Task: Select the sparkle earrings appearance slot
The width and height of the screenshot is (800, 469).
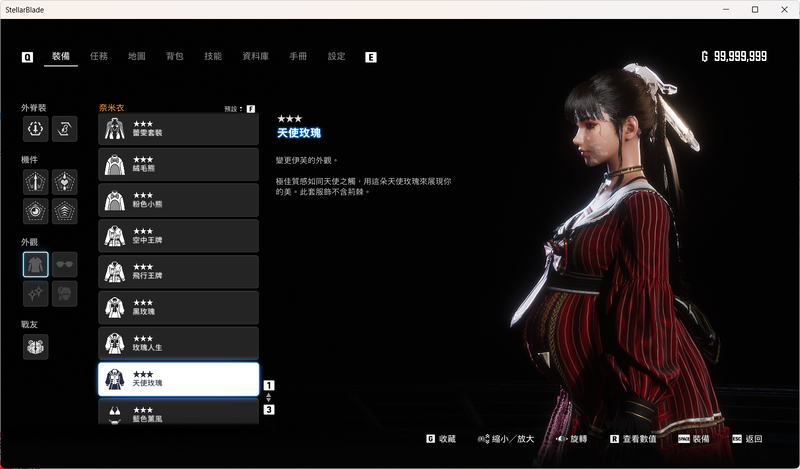Action: tap(36, 293)
